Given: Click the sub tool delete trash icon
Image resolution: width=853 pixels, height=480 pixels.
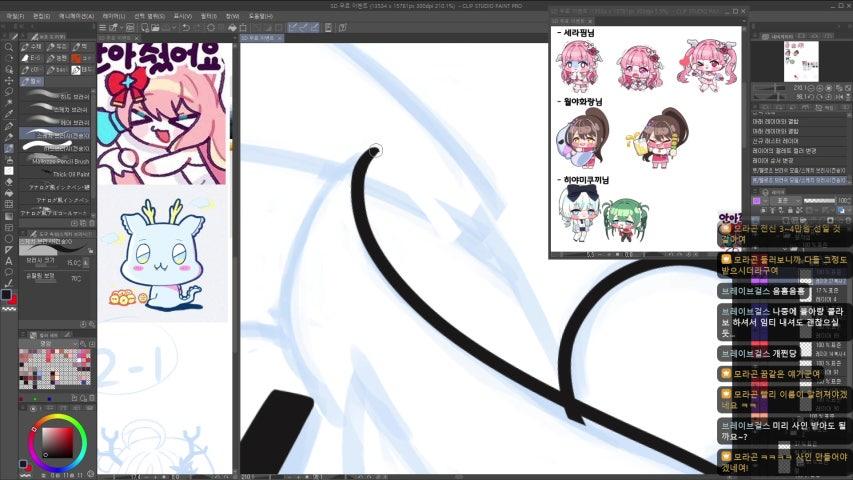Looking at the screenshot, I should (x=91, y=223).
